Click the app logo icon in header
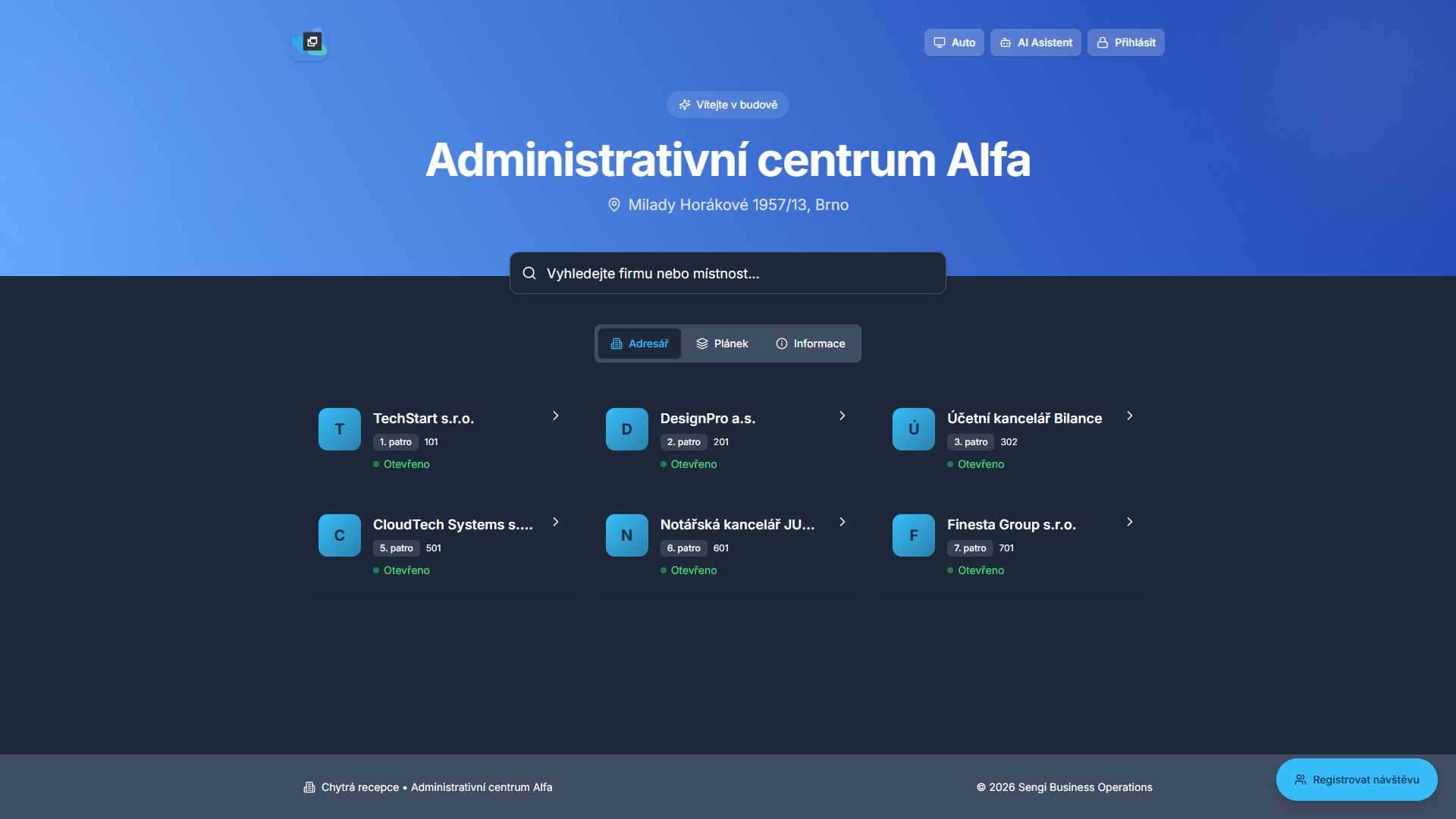The image size is (1456, 819). coord(310,42)
